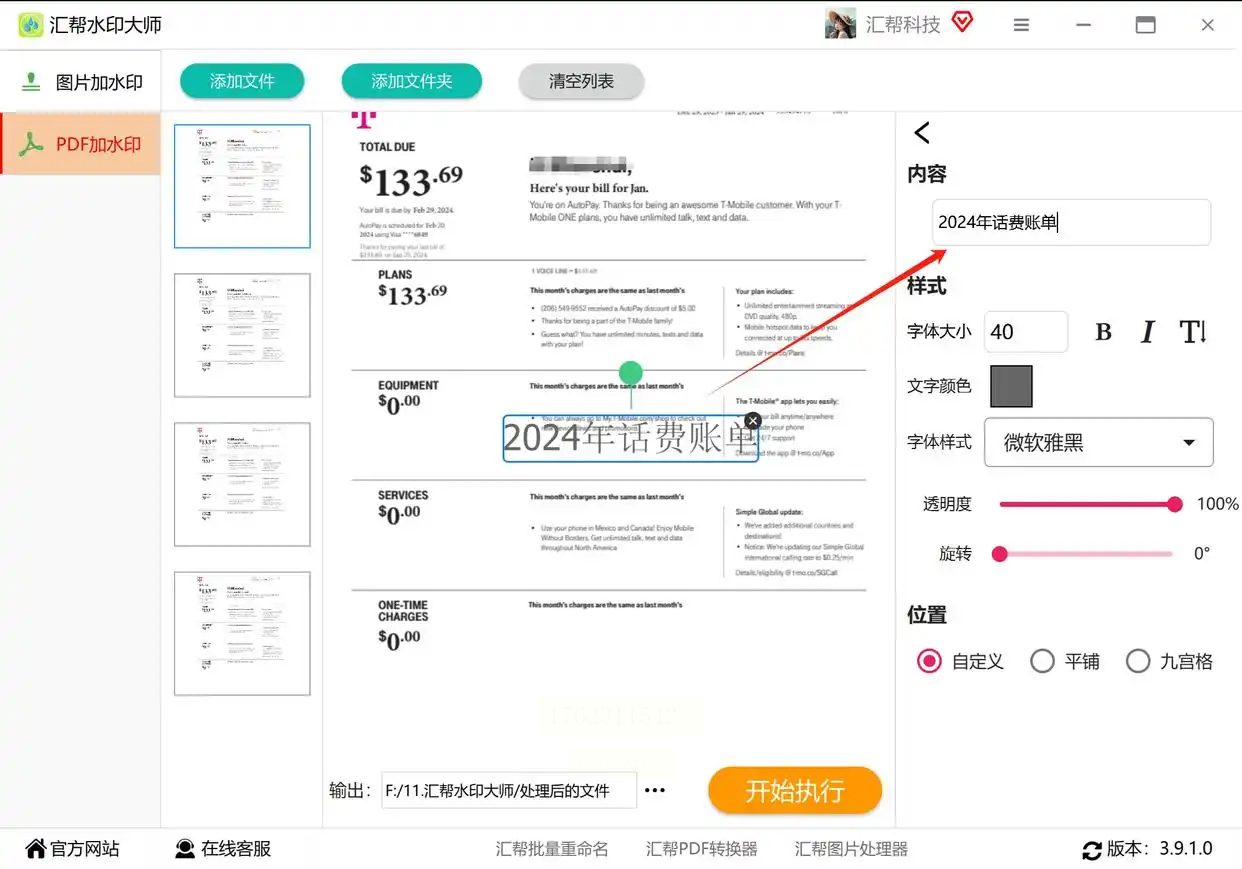Image resolution: width=1242 pixels, height=869 pixels.
Task: Click the 字体大小 input showing 40
Action: (1026, 332)
